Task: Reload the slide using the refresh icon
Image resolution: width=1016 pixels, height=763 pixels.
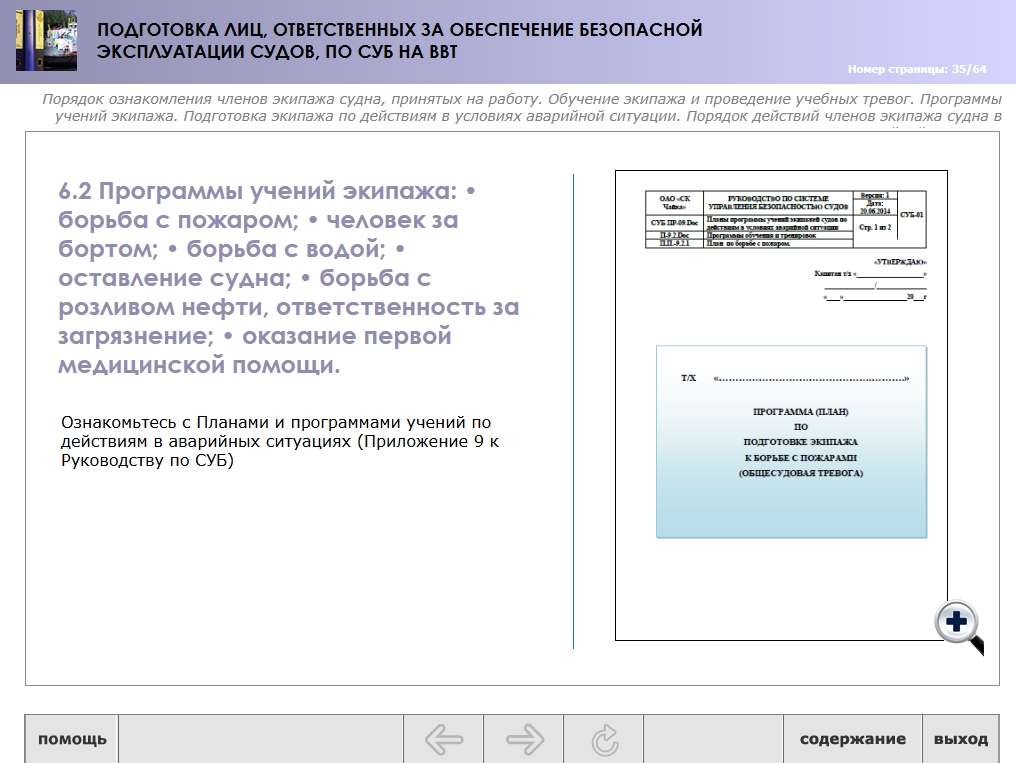Action: tap(604, 740)
